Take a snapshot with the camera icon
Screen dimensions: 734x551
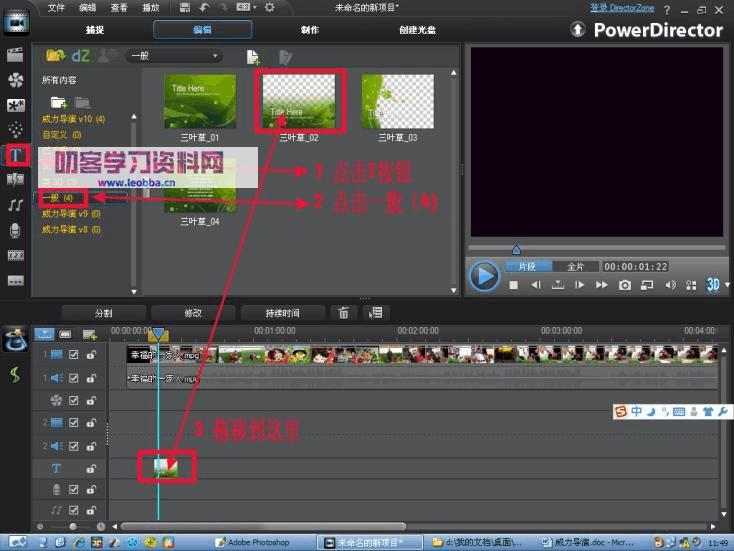pyautogui.click(x=625, y=285)
